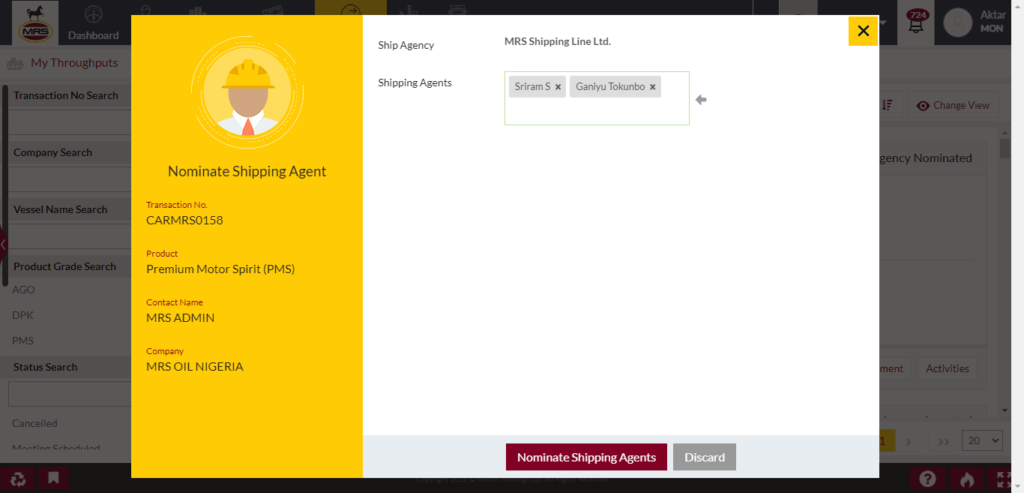1024x493 pixels.
Task: Go to next page arrow
Action: [x=908, y=441]
